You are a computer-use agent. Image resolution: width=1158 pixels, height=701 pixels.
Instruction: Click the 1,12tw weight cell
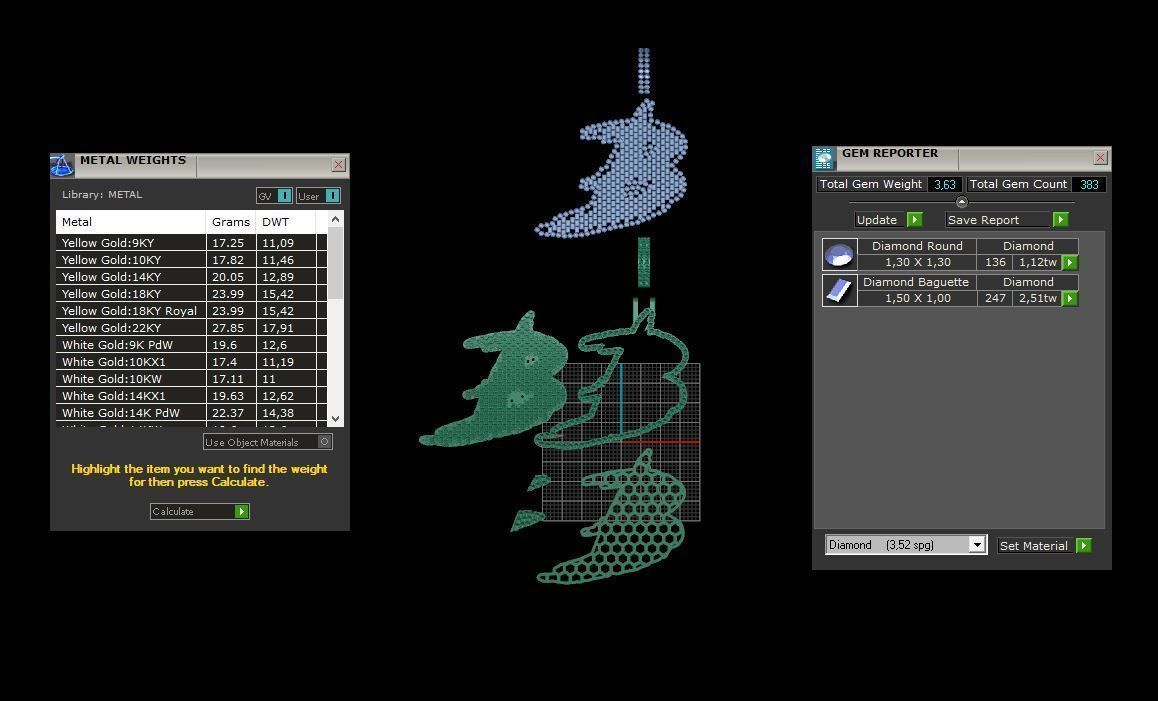tap(1038, 262)
